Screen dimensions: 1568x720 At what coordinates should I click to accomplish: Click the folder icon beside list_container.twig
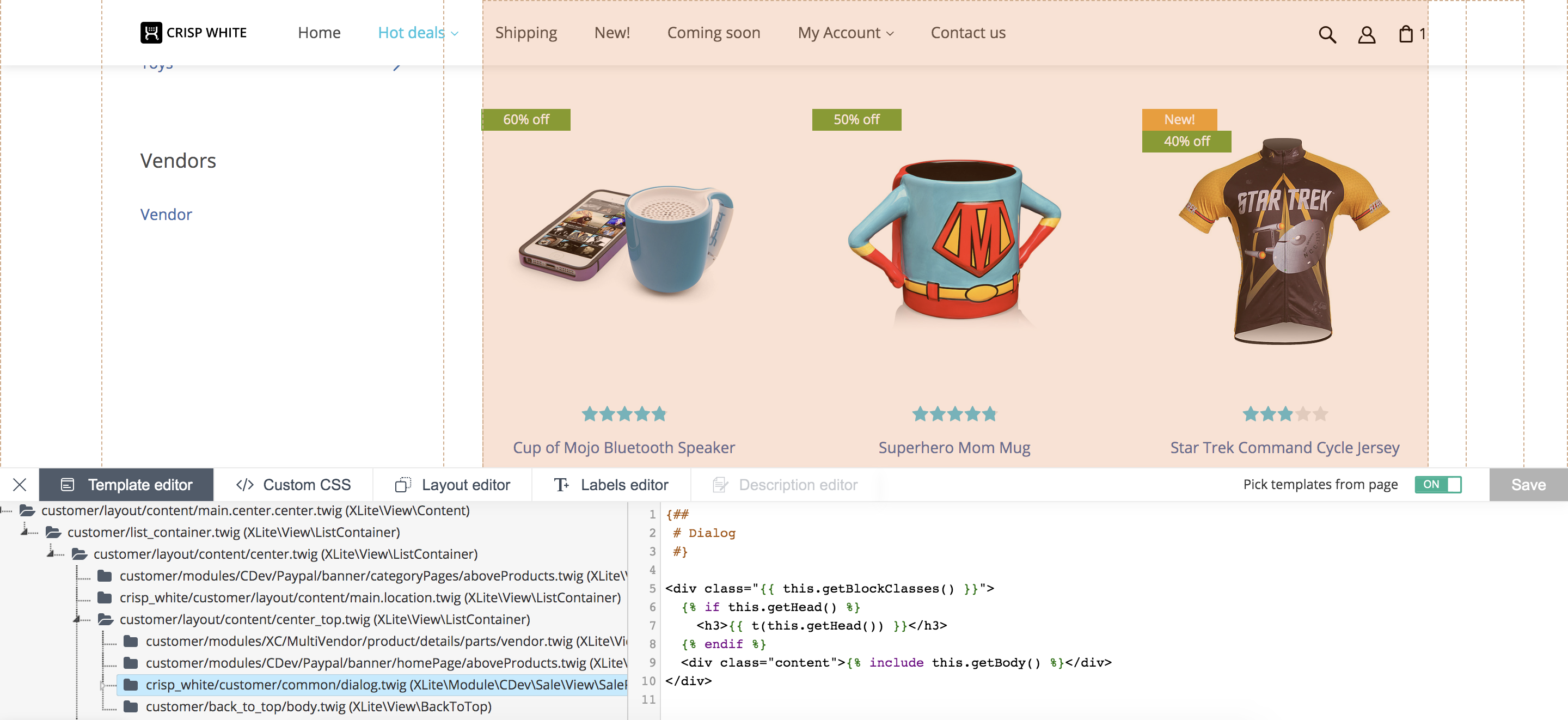(53, 533)
